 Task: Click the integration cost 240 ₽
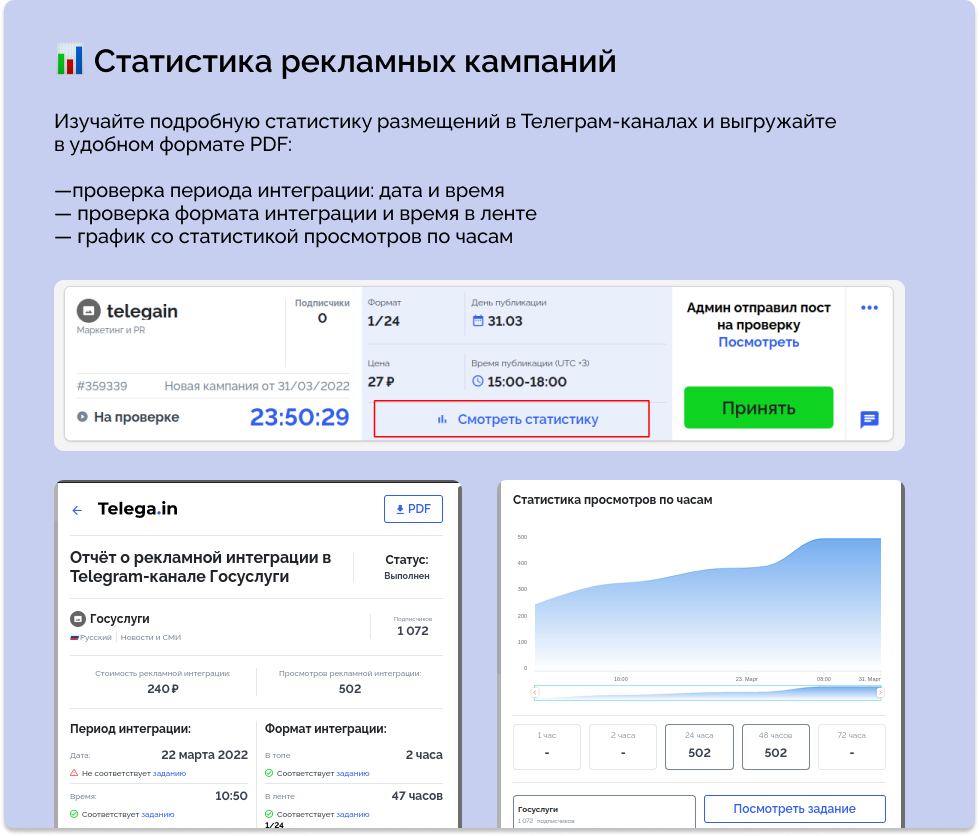163,689
